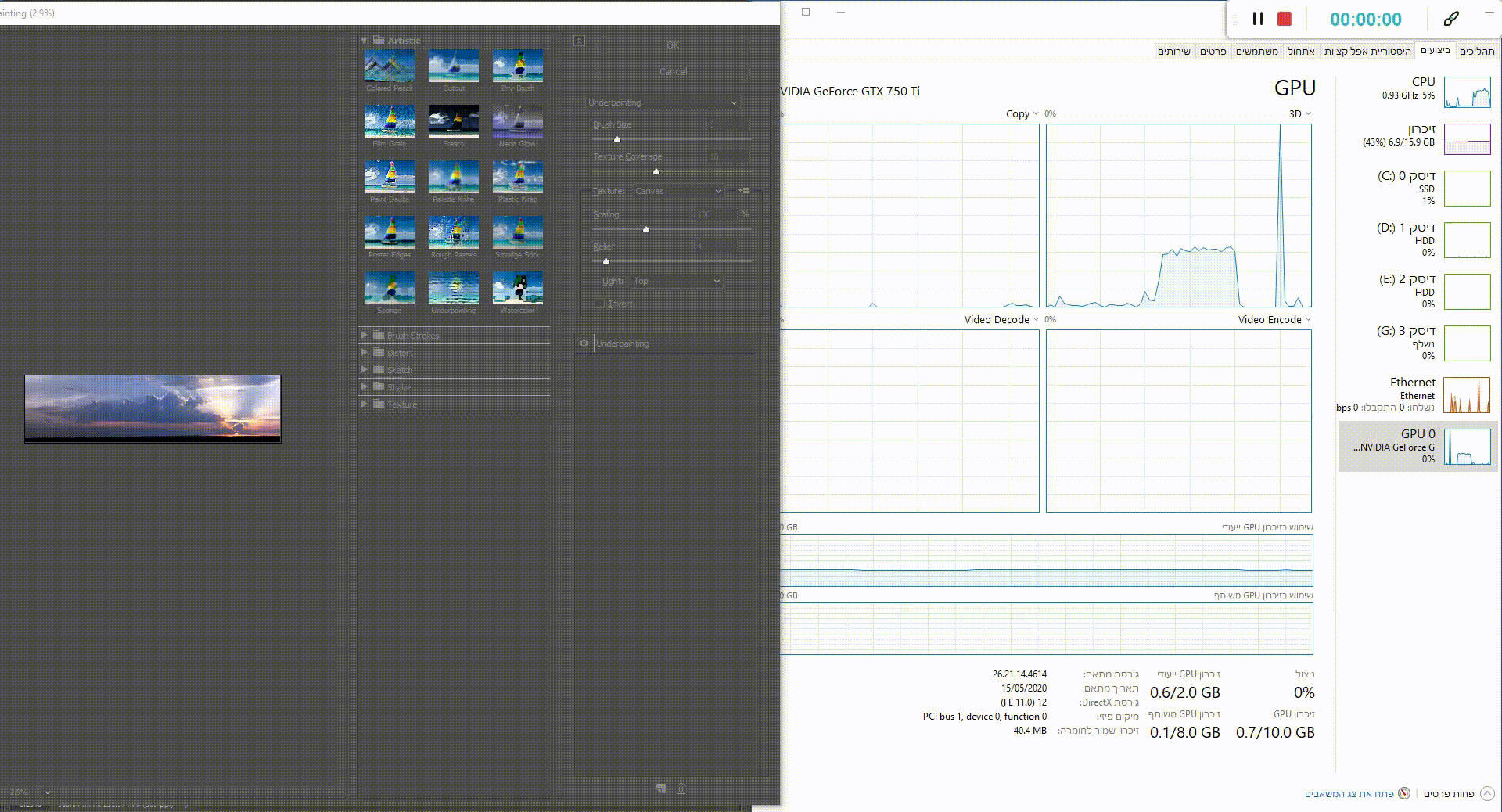Click the fewer details chevron icon
Screen dimensions: 1502x812
point(1487,793)
